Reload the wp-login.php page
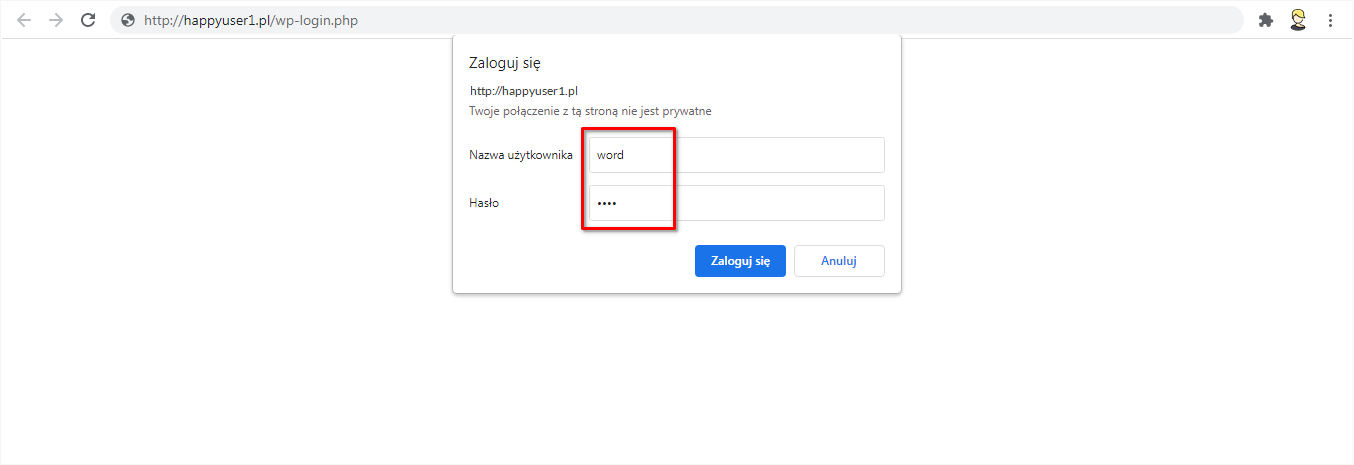This screenshot has height=465, width=1354. pos(88,20)
